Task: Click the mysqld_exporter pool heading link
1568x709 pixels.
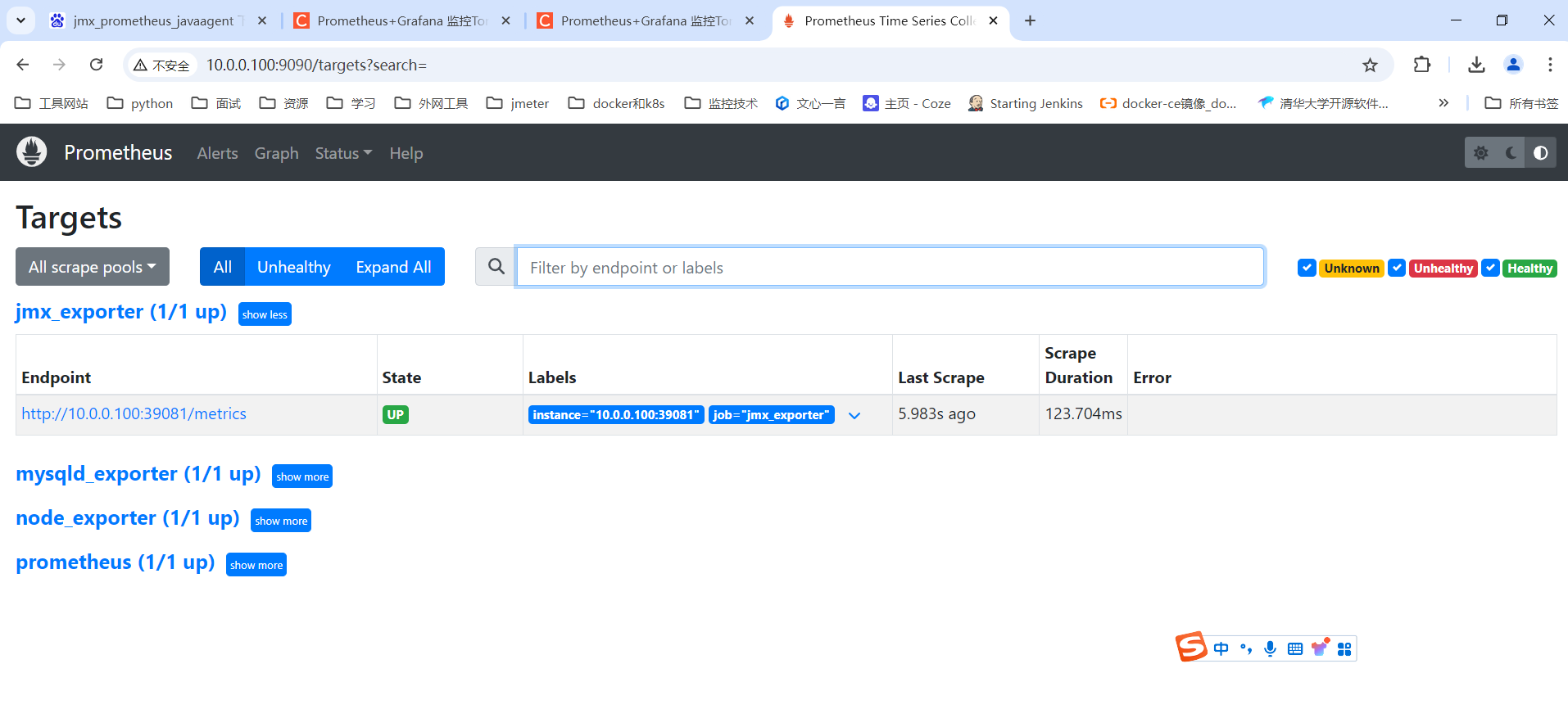Action: (138, 474)
